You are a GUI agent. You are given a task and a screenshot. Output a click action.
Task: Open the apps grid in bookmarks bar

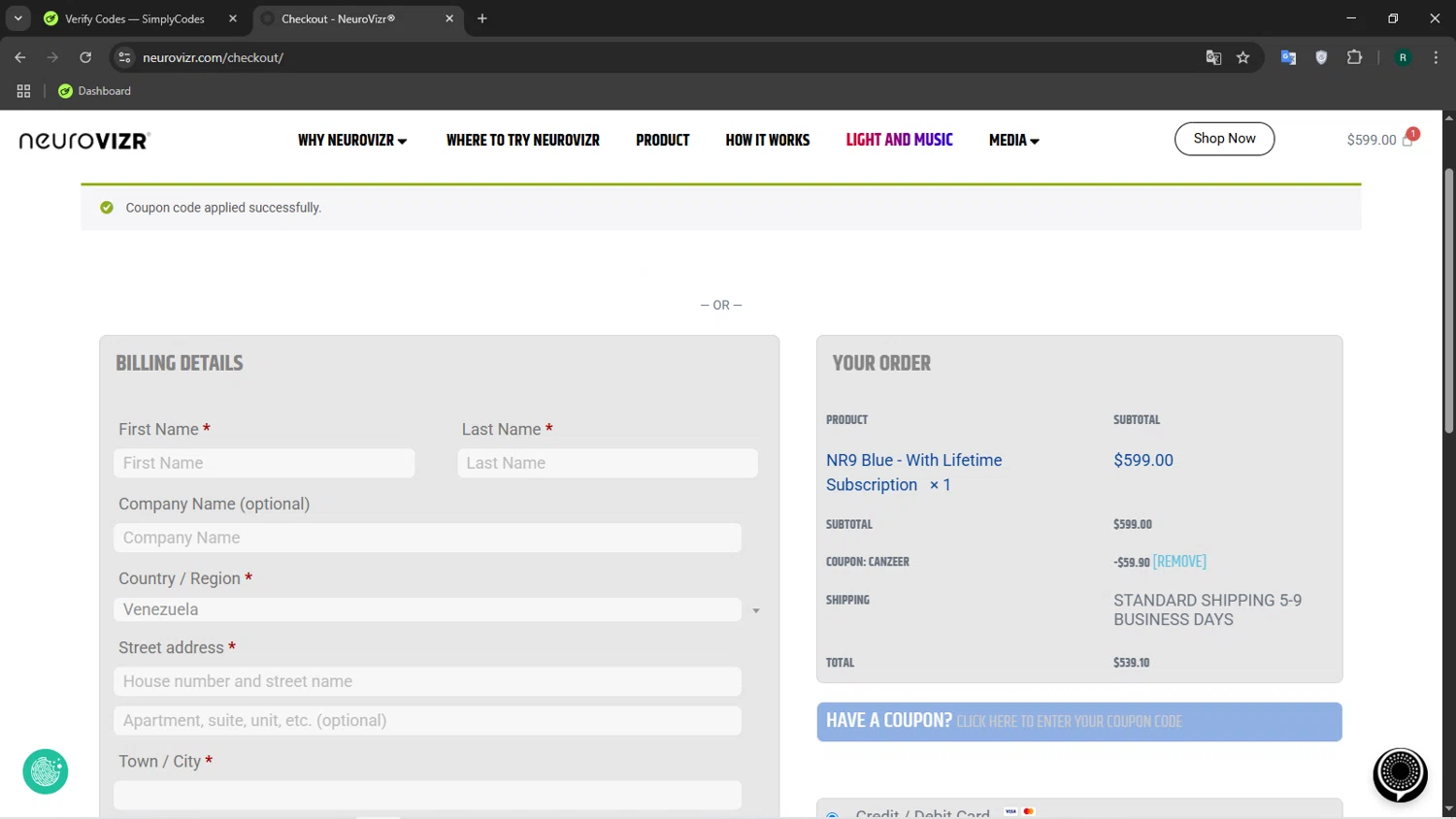pos(23,91)
